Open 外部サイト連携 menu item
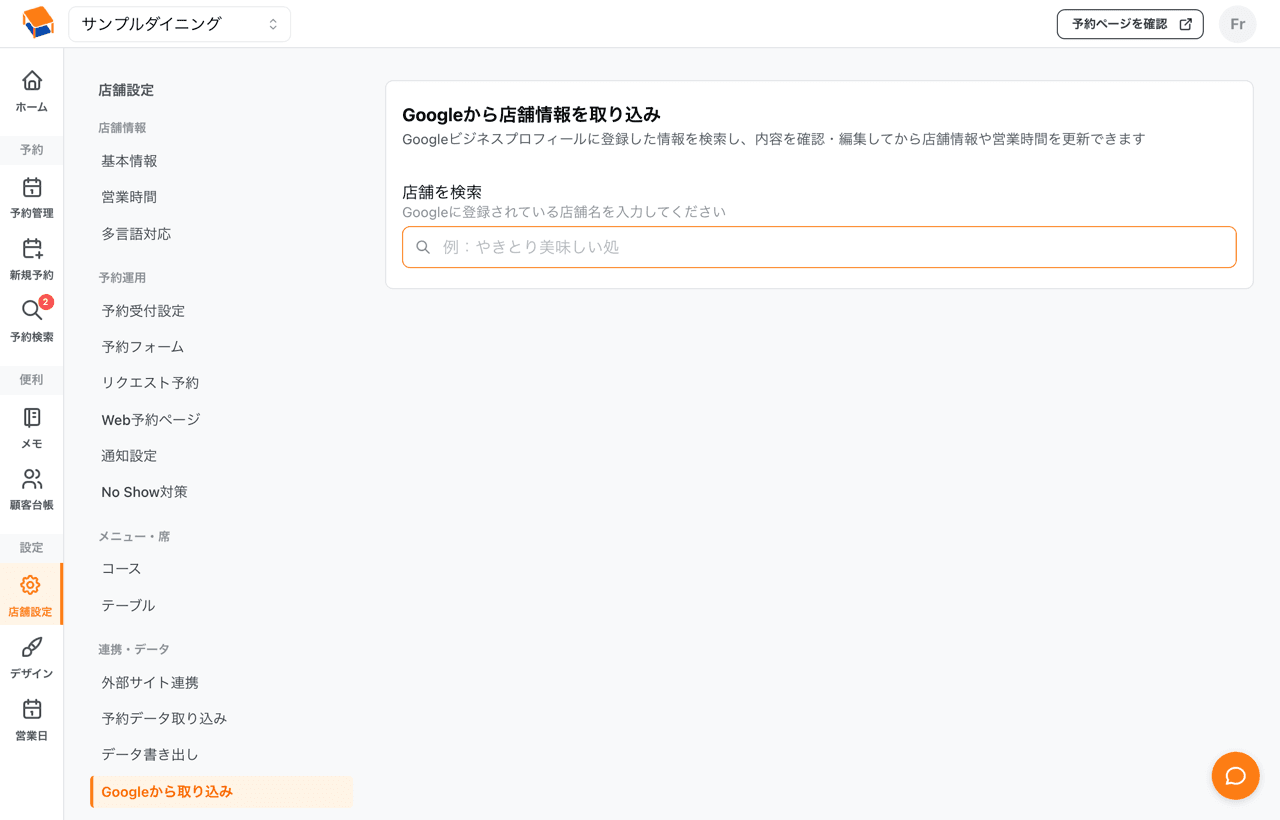1280x820 pixels. (x=150, y=683)
